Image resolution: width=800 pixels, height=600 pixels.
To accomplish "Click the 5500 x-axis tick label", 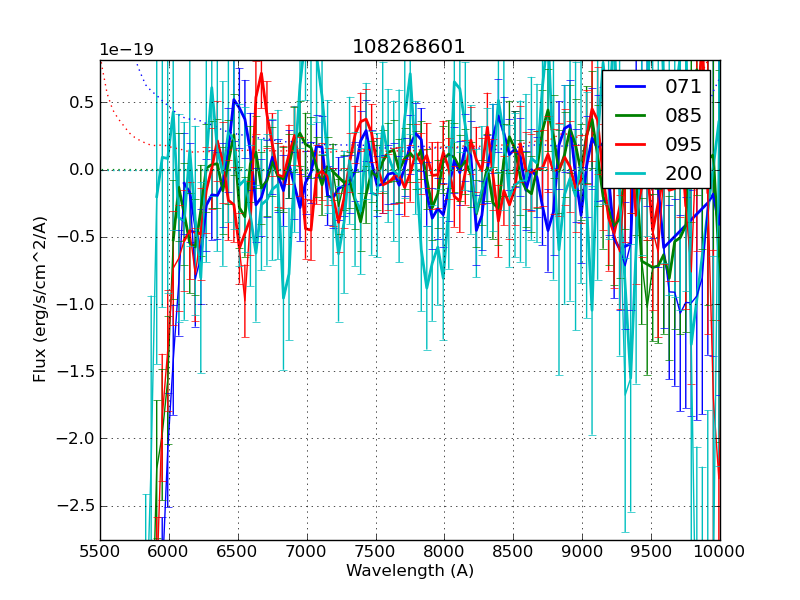I will point(100,551).
